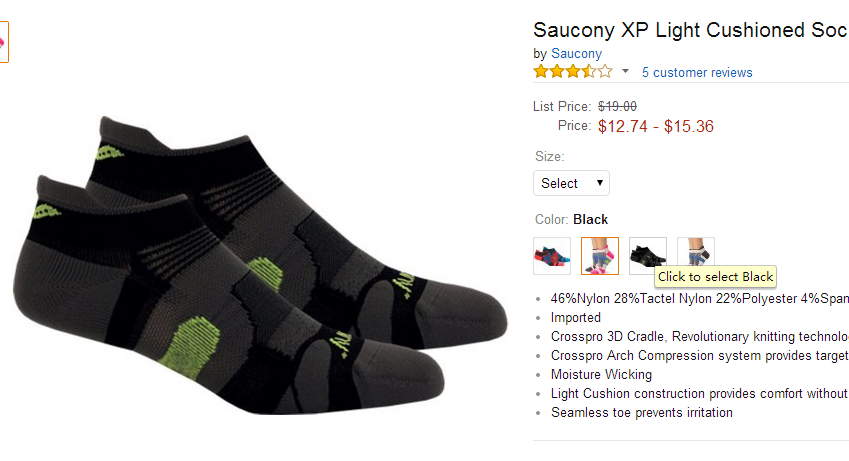Click the Crosspro Arch Compression bullet text
This screenshot has width=849, height=461.
point(699,355)
